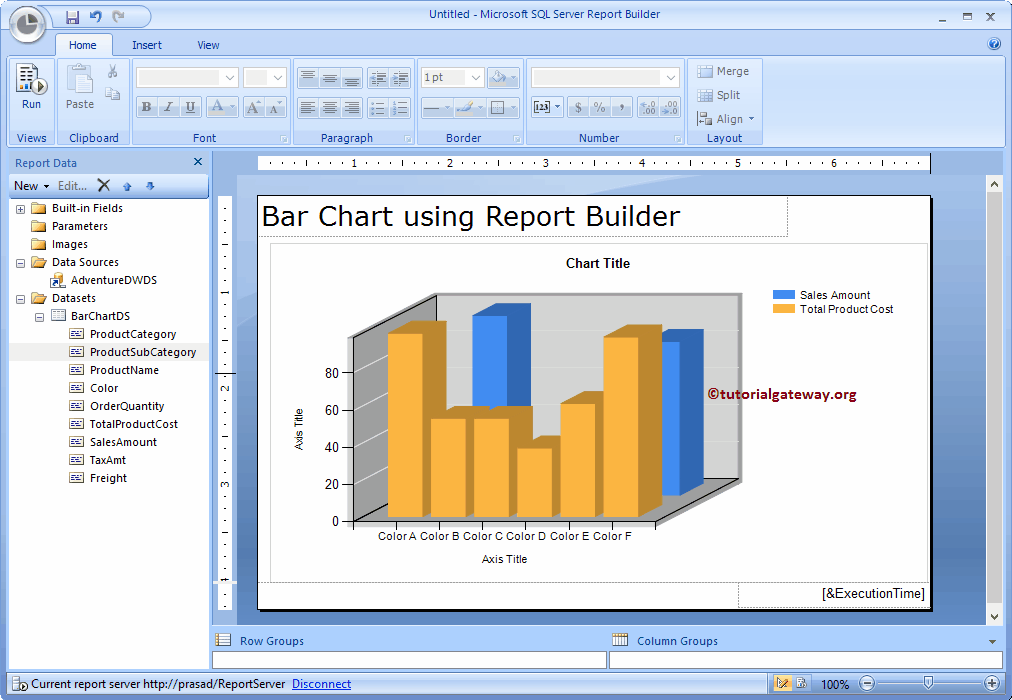This screenshot has width=1012, height=700.
Task: Select the SalesAmount field in BarChartDS
Action: (121, 441)
